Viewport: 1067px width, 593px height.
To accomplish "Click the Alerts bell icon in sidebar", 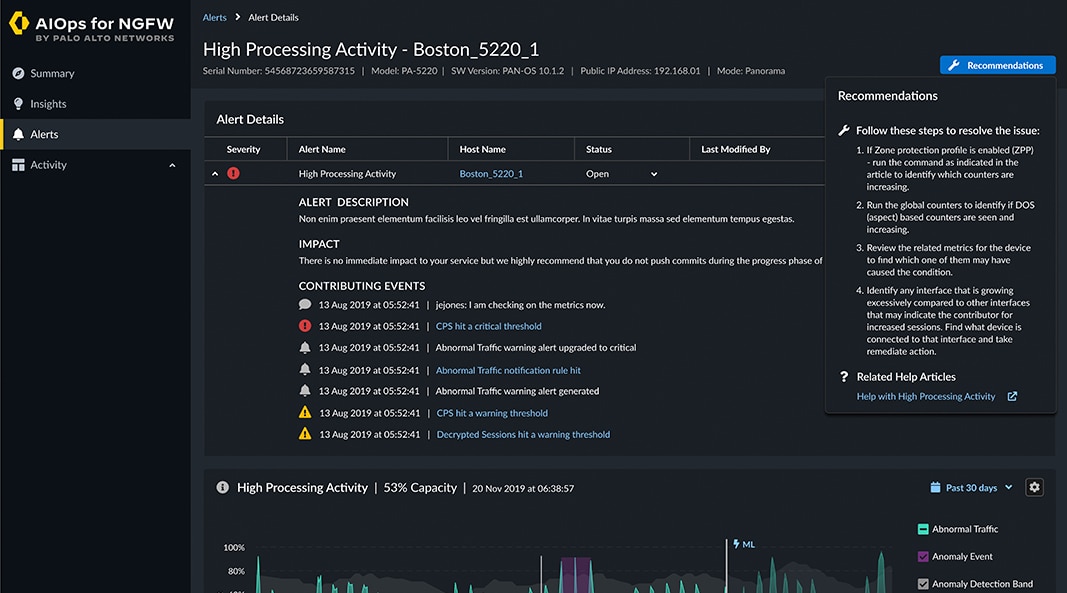I will click(18, 134).
